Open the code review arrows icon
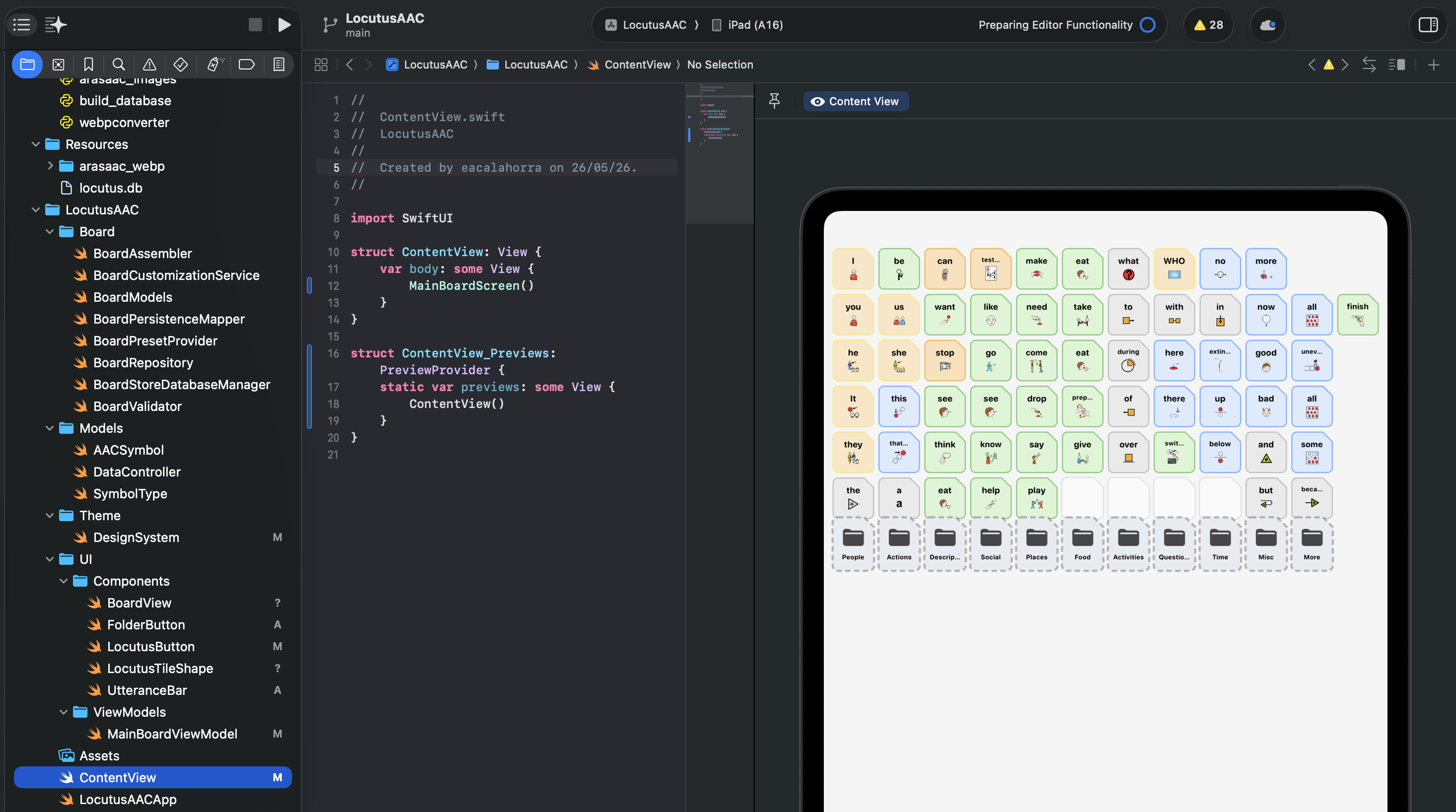This screenshot has height=812, width=1456. point(1369,65)
